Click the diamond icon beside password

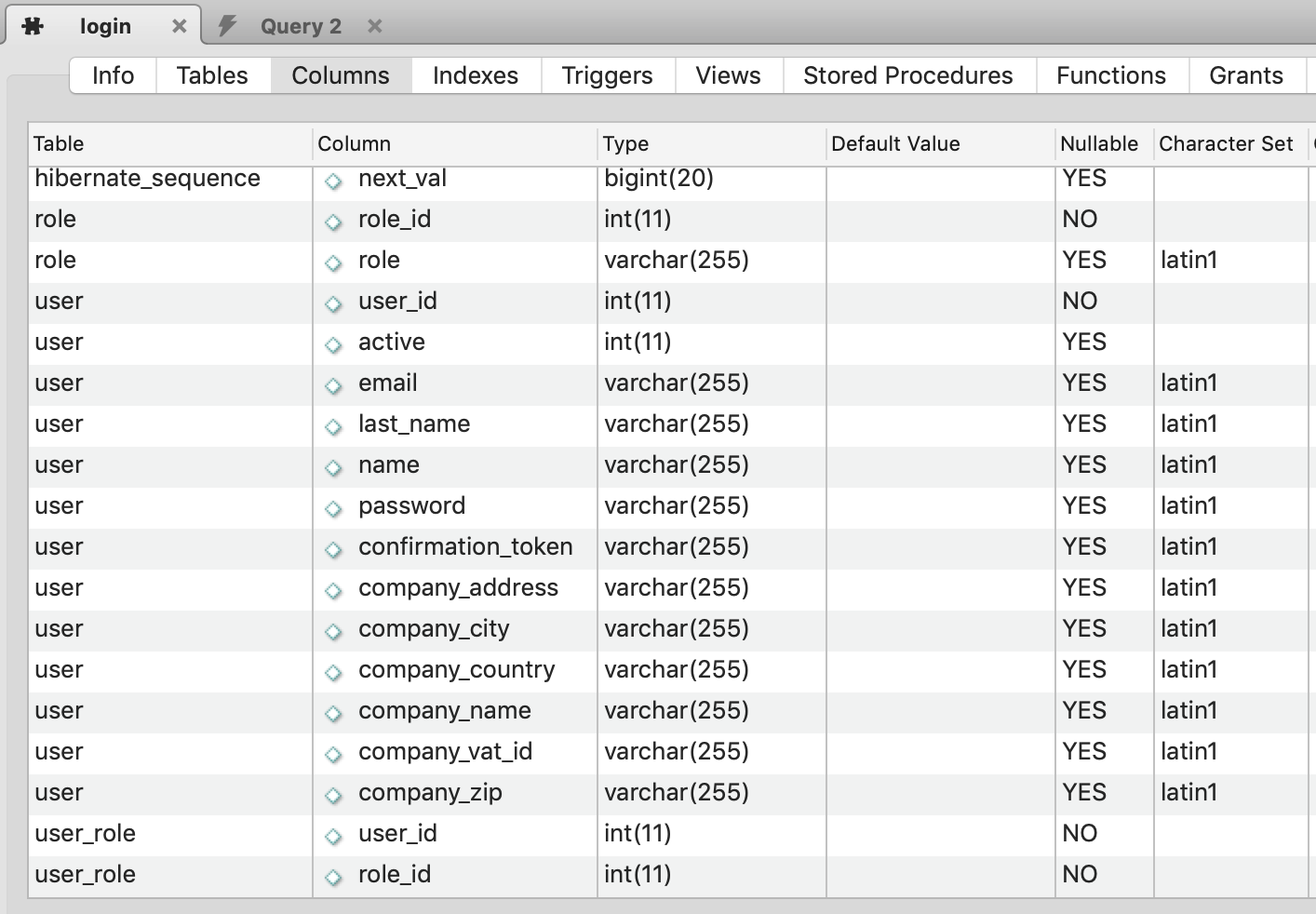coord(333,508)
